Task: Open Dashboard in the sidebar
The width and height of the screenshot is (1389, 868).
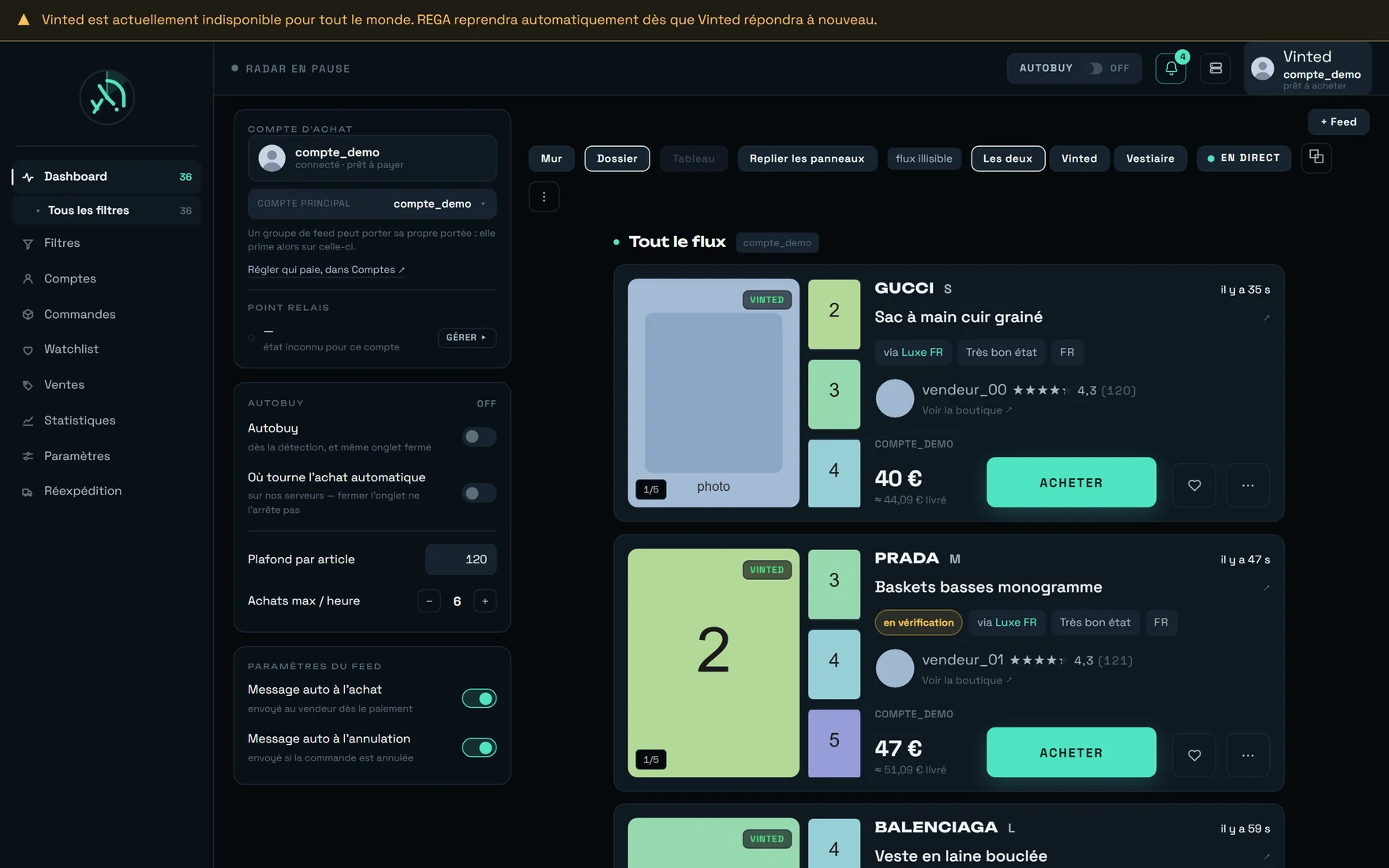Action: click(107, 177)
